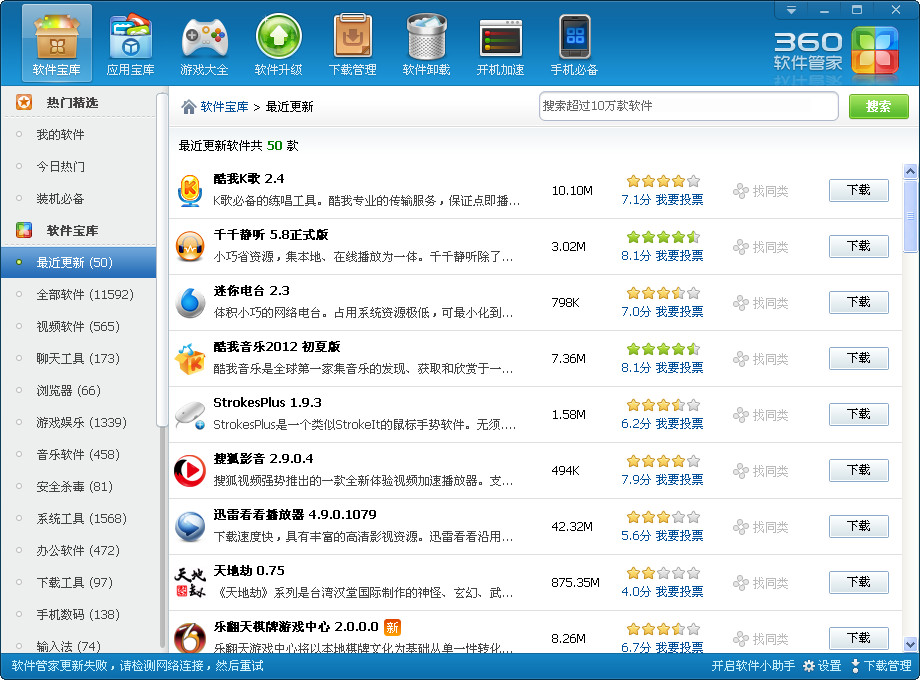The image size is (920, 680).
Task: Click the star rating of 酷我K歌
Action: pos(663,181)
